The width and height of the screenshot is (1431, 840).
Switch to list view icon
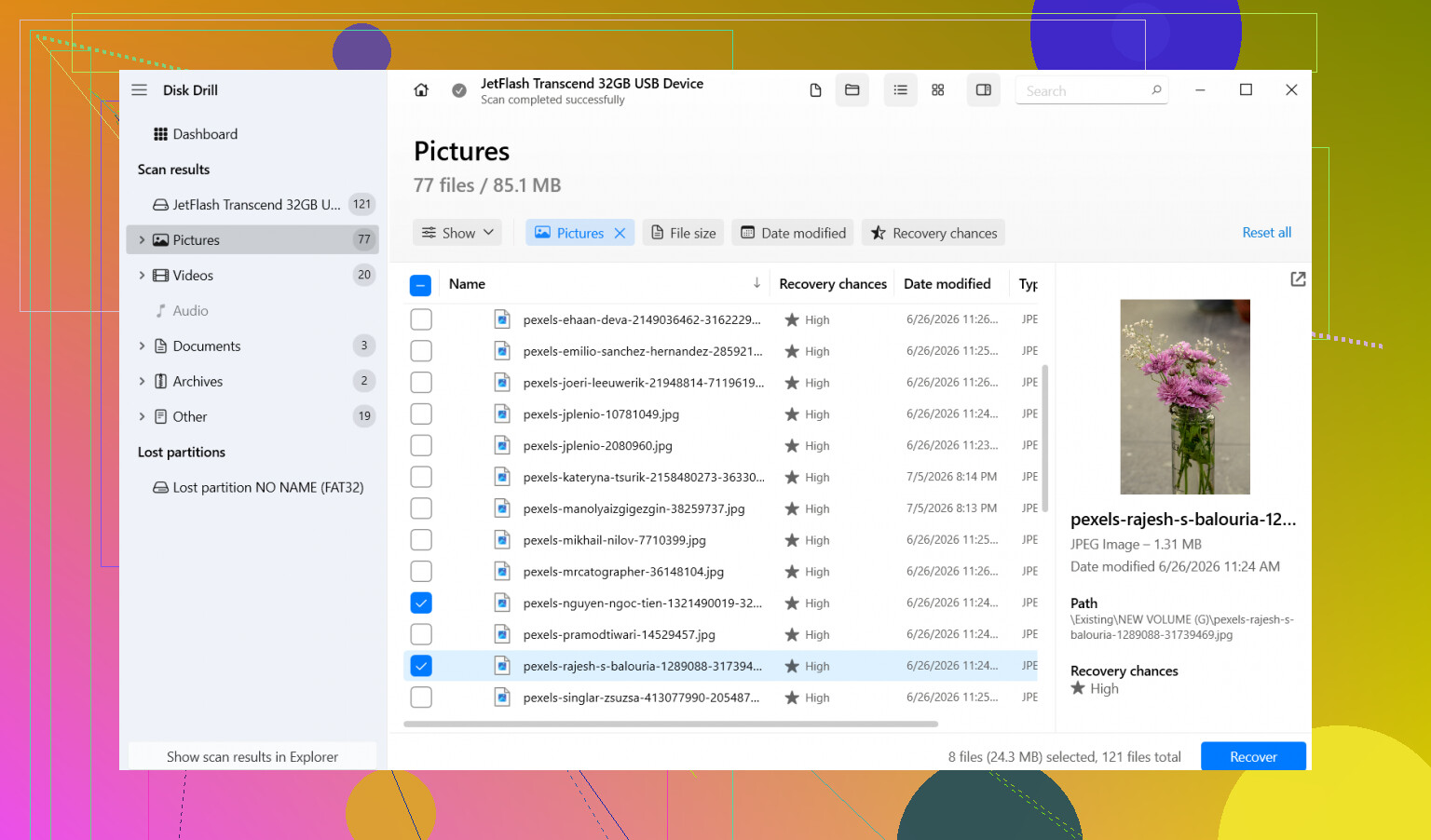(x=900, y=90)
